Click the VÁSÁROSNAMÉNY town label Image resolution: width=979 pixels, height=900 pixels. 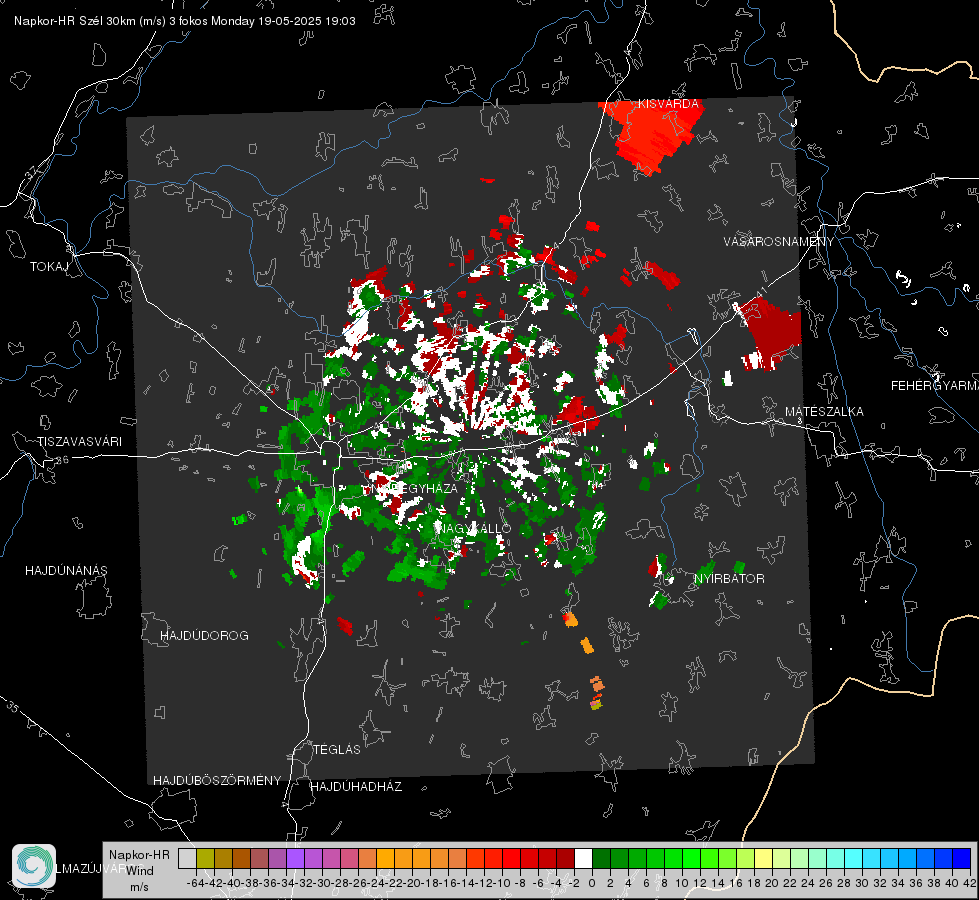click(x=779, y=241)
